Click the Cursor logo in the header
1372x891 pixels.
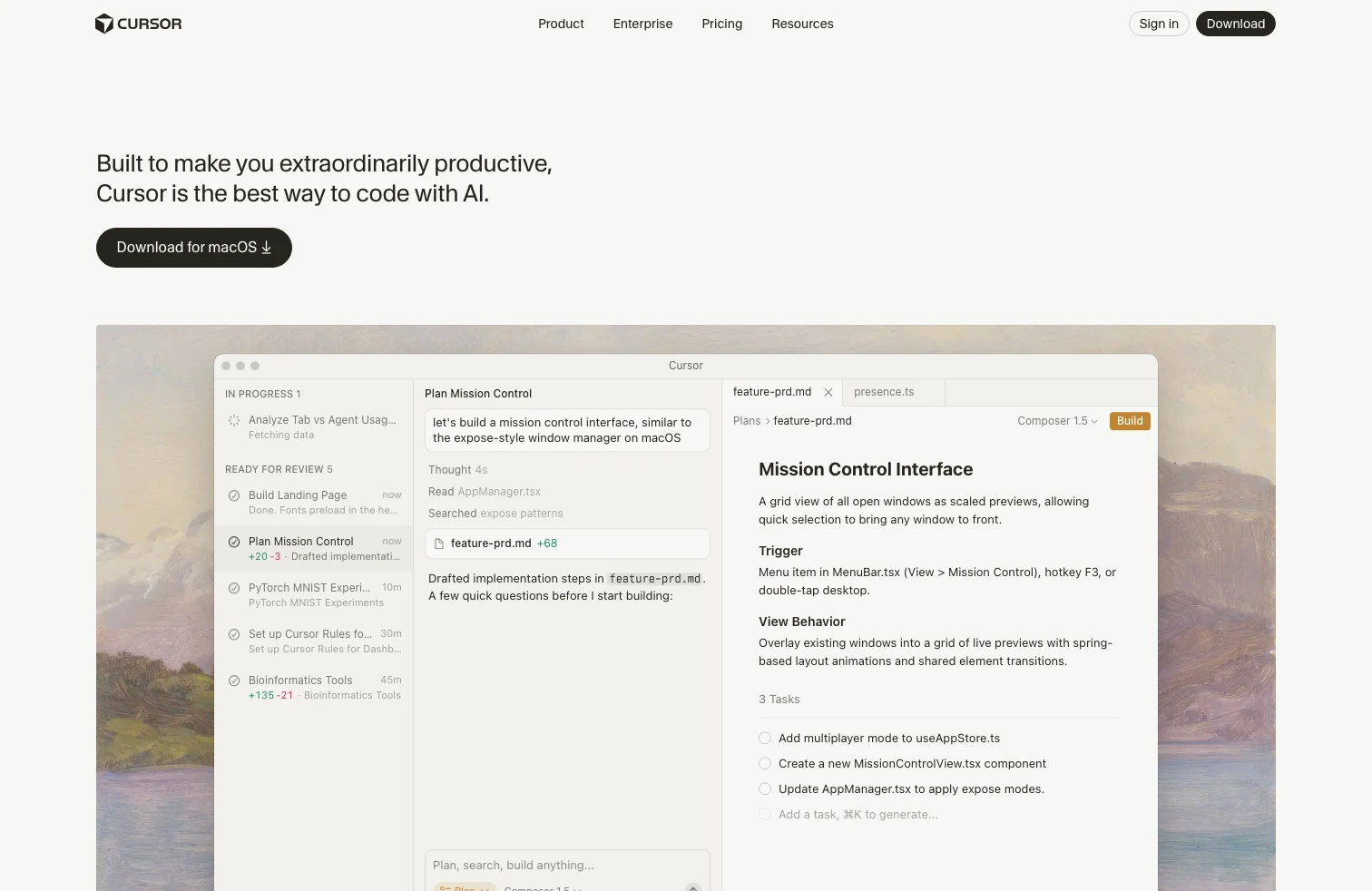coord(138,24)
